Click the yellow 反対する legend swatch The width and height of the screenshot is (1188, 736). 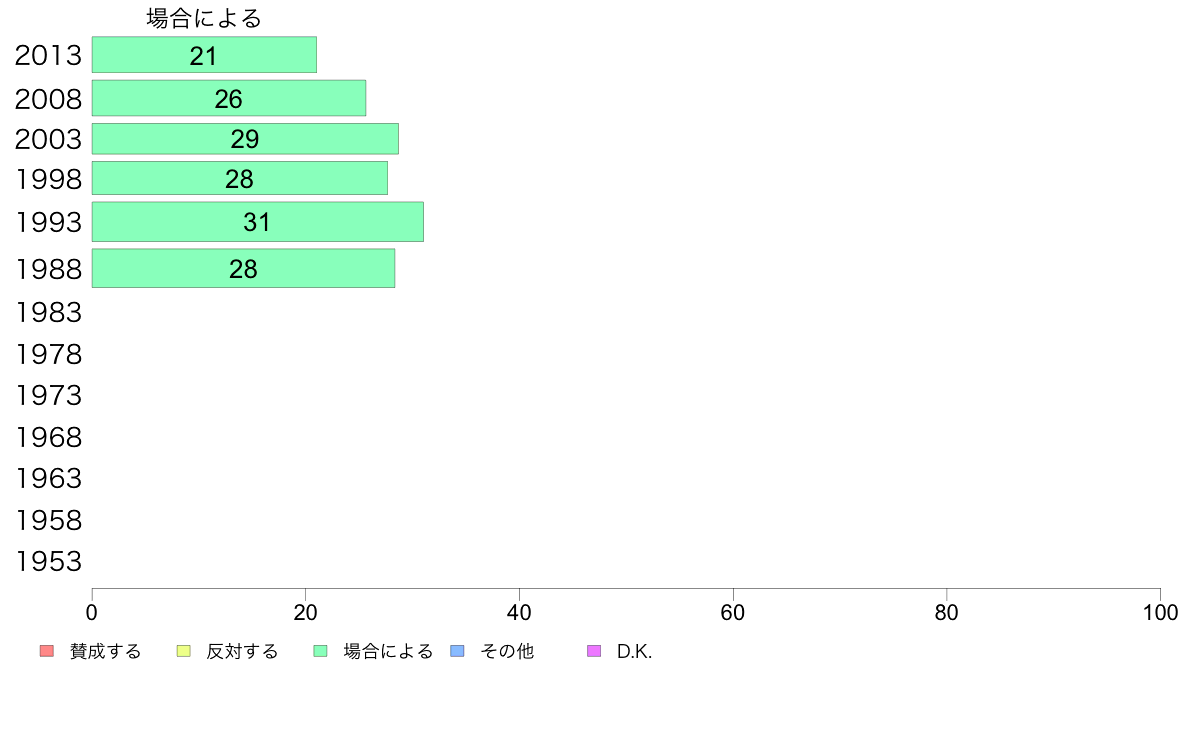click(x=183, y=651)
